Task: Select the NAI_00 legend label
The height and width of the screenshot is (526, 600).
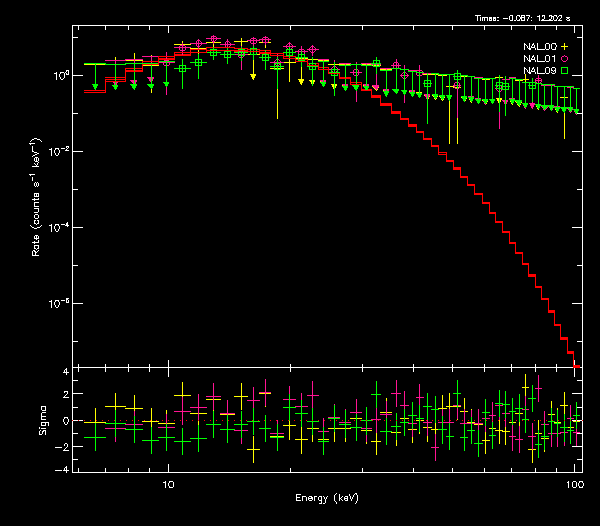Action: point(540,47)
